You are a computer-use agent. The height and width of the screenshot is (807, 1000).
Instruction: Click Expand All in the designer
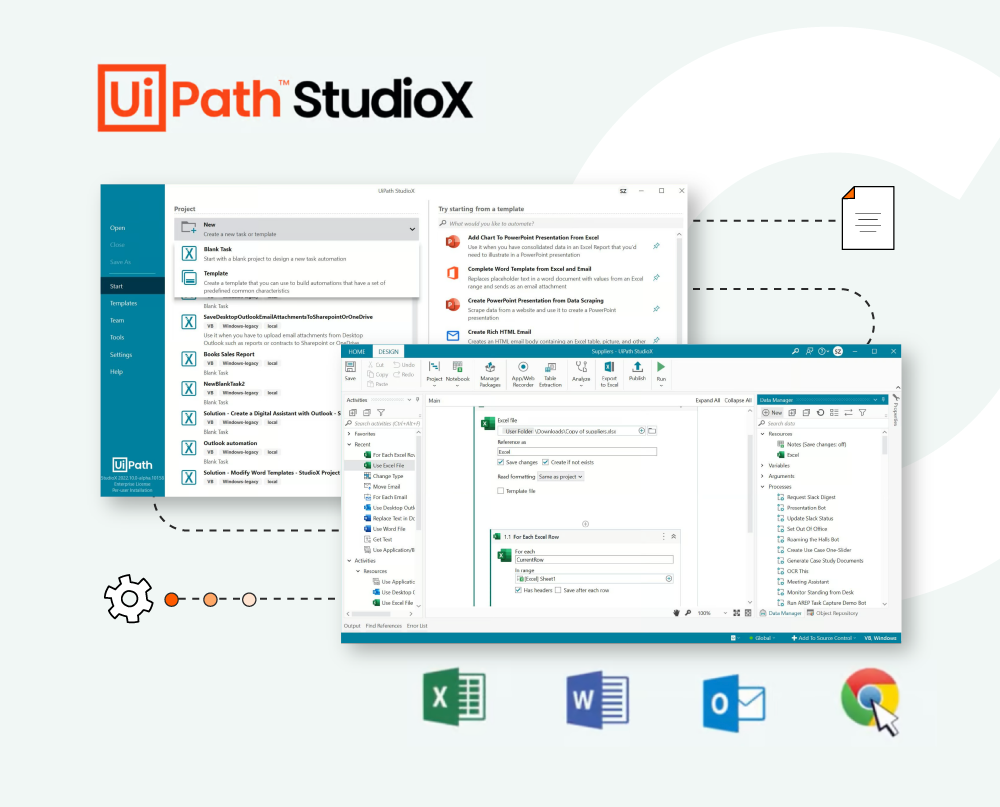pyautogui.click(x=707, y=401)
